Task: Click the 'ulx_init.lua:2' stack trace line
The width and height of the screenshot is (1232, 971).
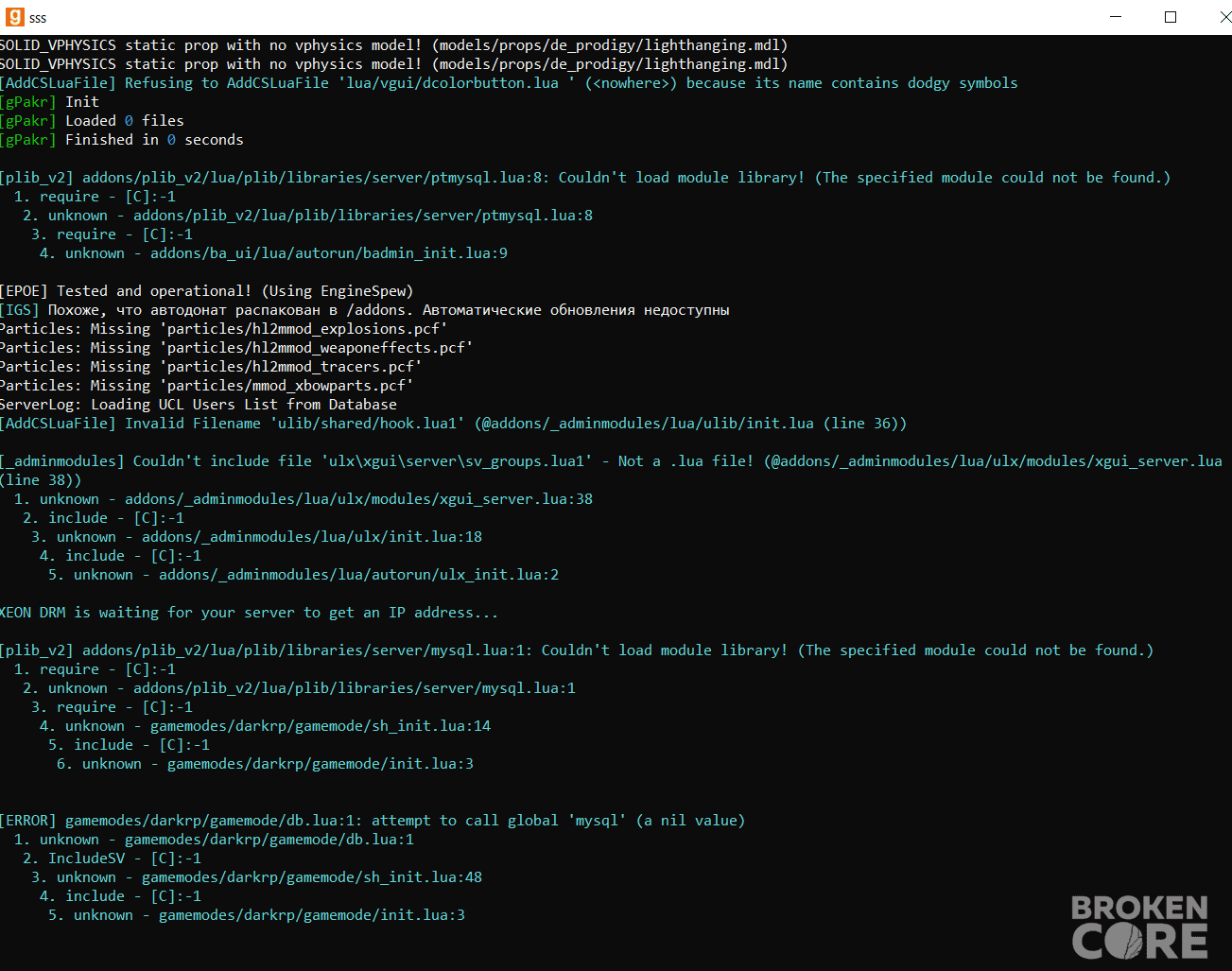Action: (304, 575)
